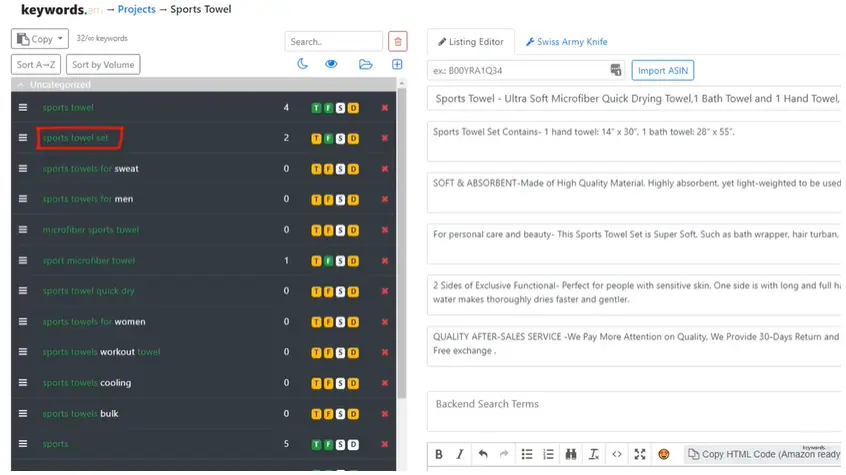Click drag handle menu for 'sports towels bulk'

coord(23,414)
